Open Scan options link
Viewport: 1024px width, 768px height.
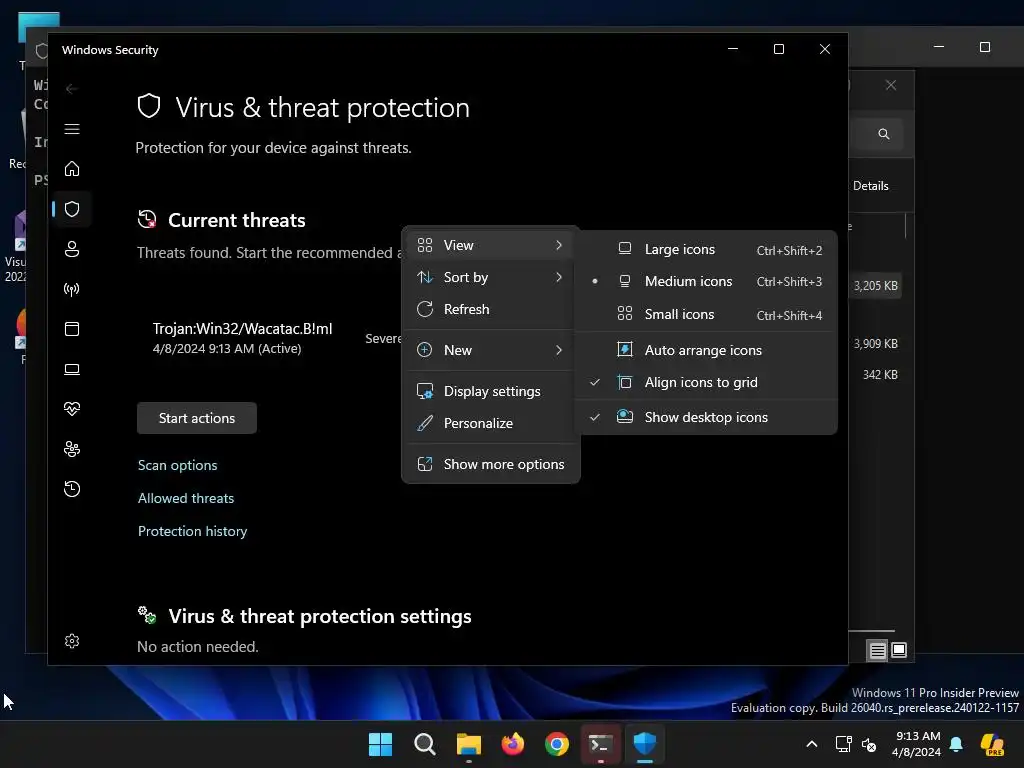click(178, 465)
